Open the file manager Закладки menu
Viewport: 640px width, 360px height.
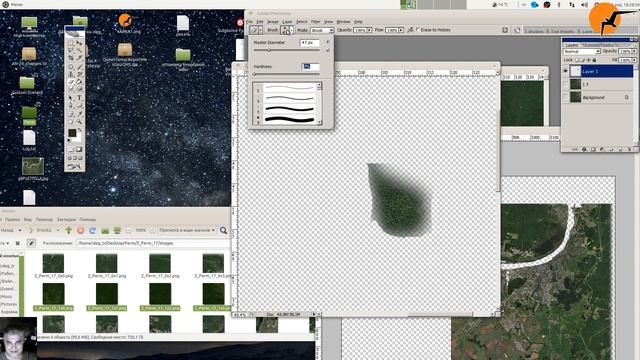point(66,220)
